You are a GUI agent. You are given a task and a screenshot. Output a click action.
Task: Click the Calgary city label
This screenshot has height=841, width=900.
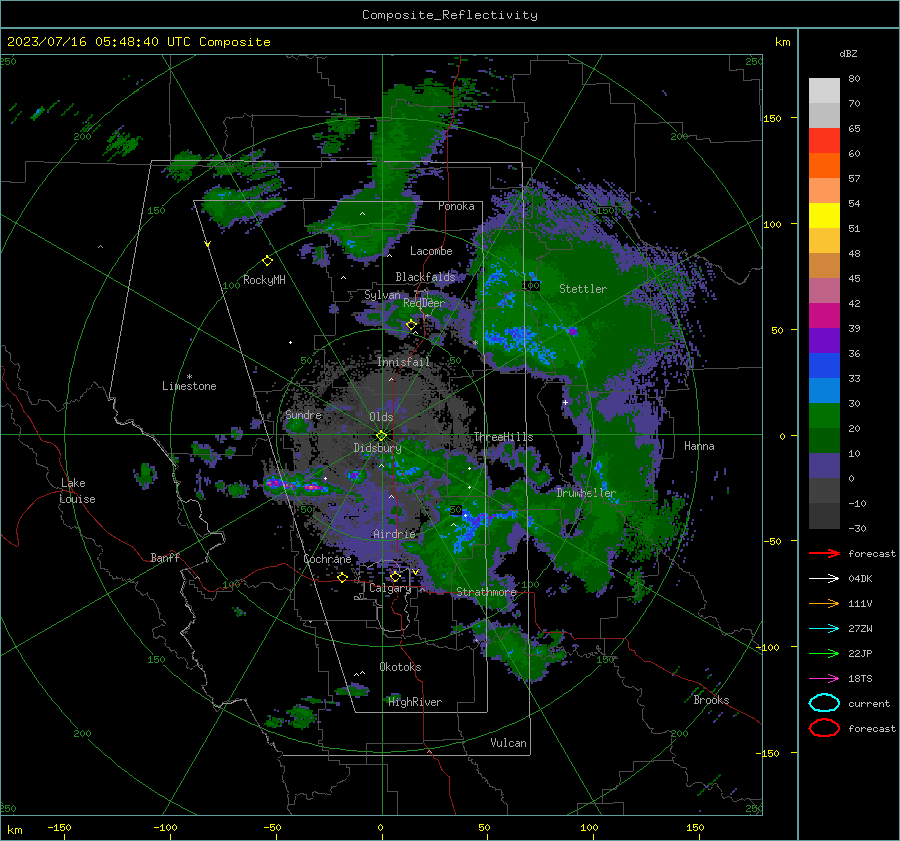pos(390,588)
